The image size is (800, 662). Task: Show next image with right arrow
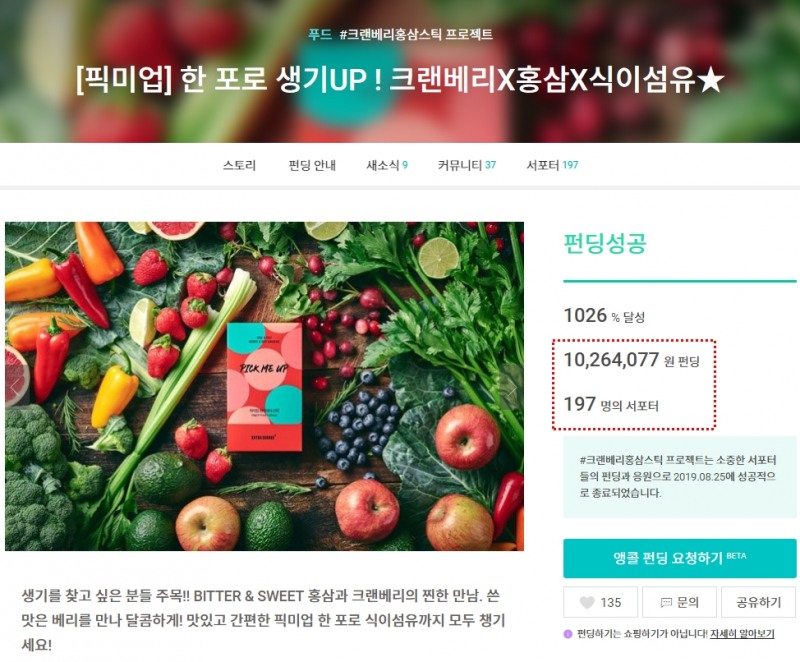pos(513,388)
